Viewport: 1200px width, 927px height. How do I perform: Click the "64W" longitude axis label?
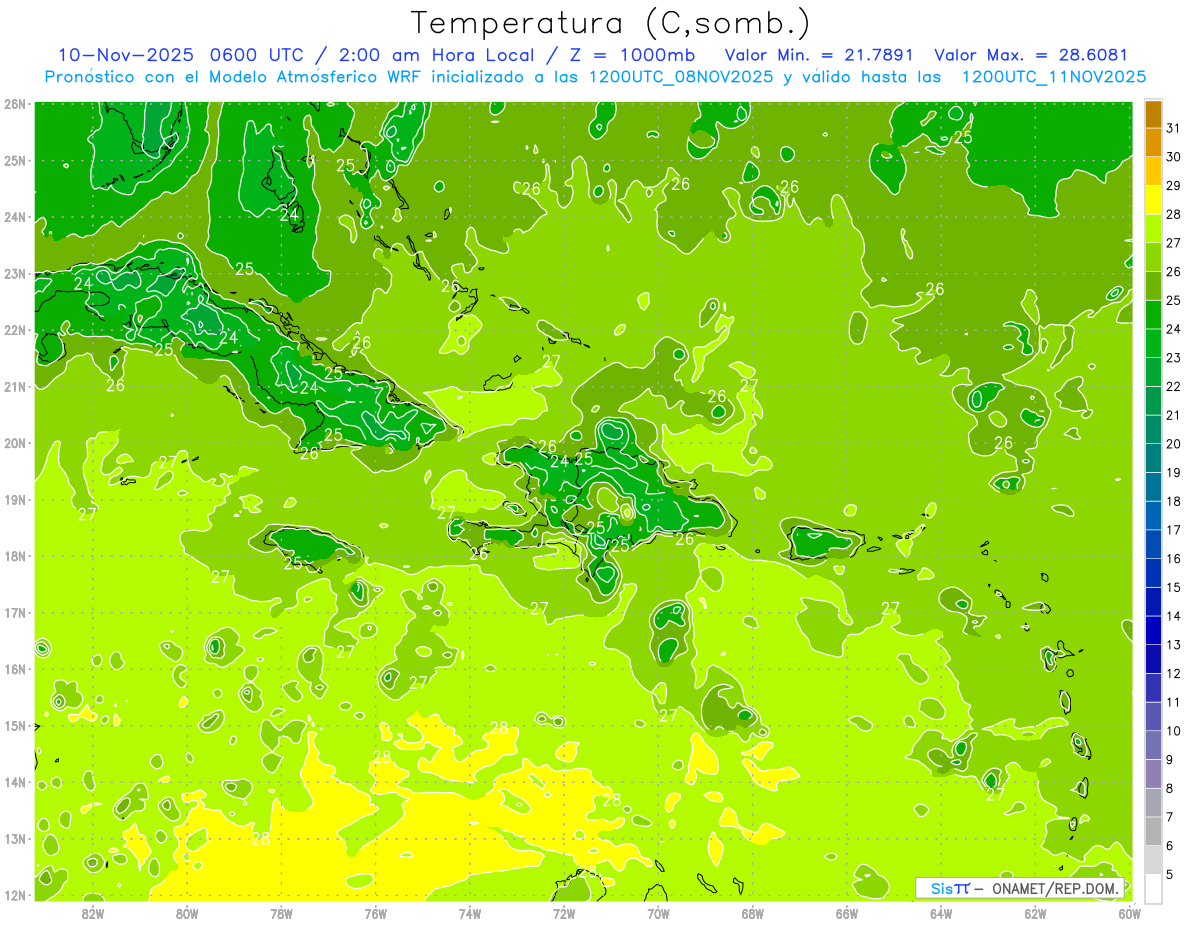click(x=941, y=914)
